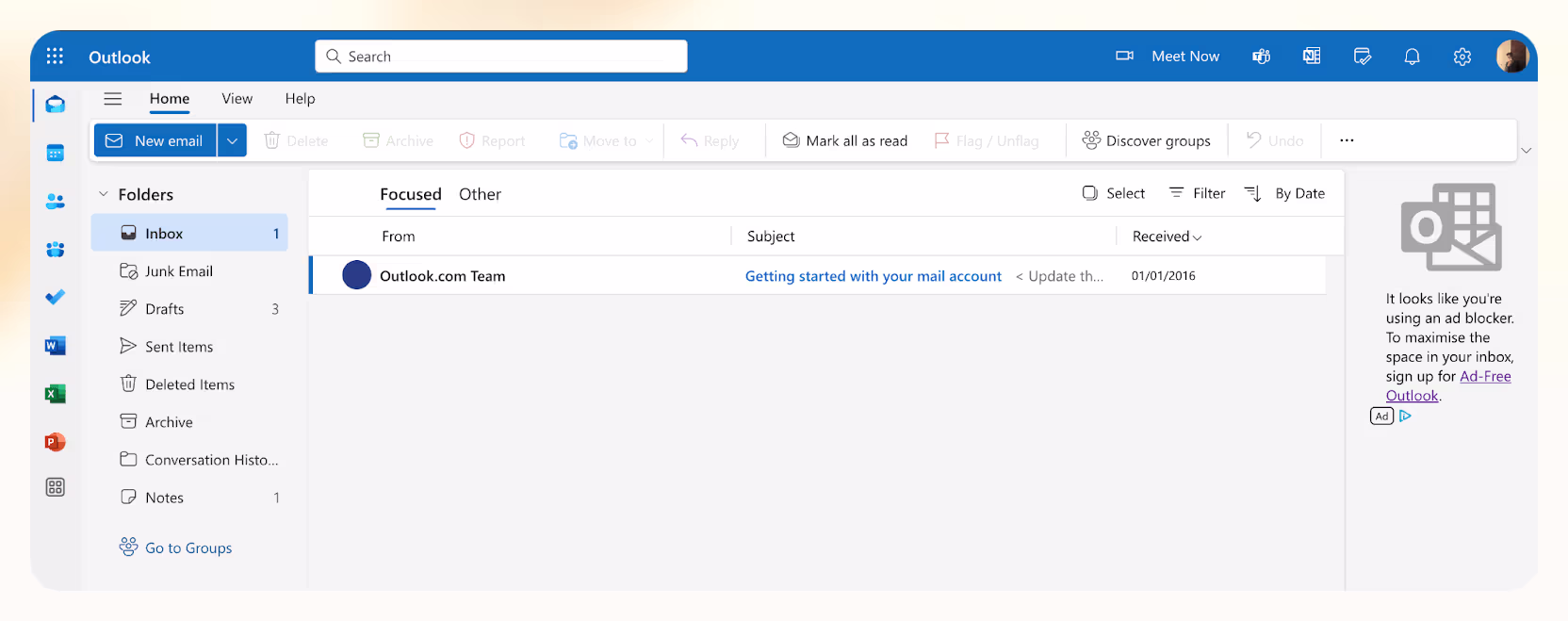Switch to the View ribbon tab
Image resolution: width=1568 pixels, height=621 pixels.
[237, 99]
